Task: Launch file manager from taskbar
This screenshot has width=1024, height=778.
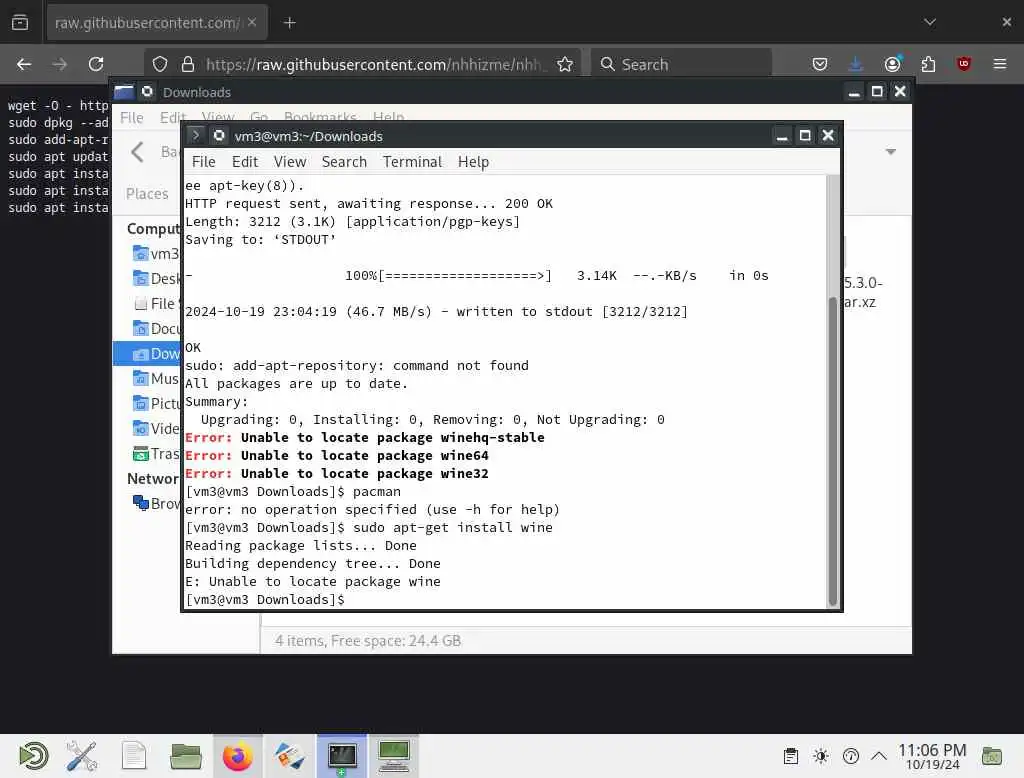Action: 186,756
